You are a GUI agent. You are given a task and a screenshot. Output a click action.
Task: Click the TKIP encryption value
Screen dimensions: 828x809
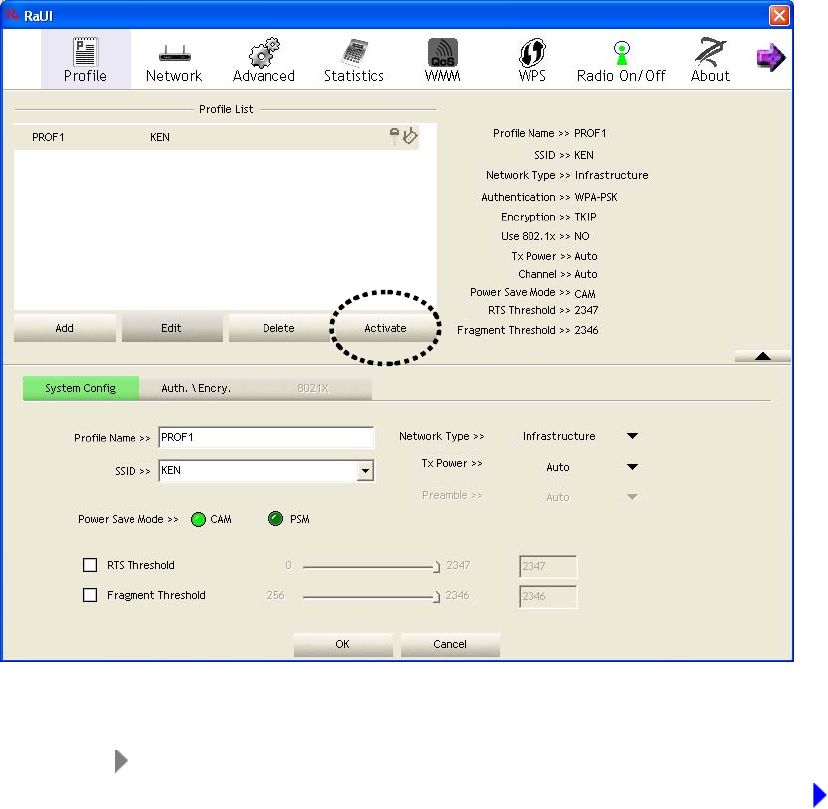click(x=585, y=217)
